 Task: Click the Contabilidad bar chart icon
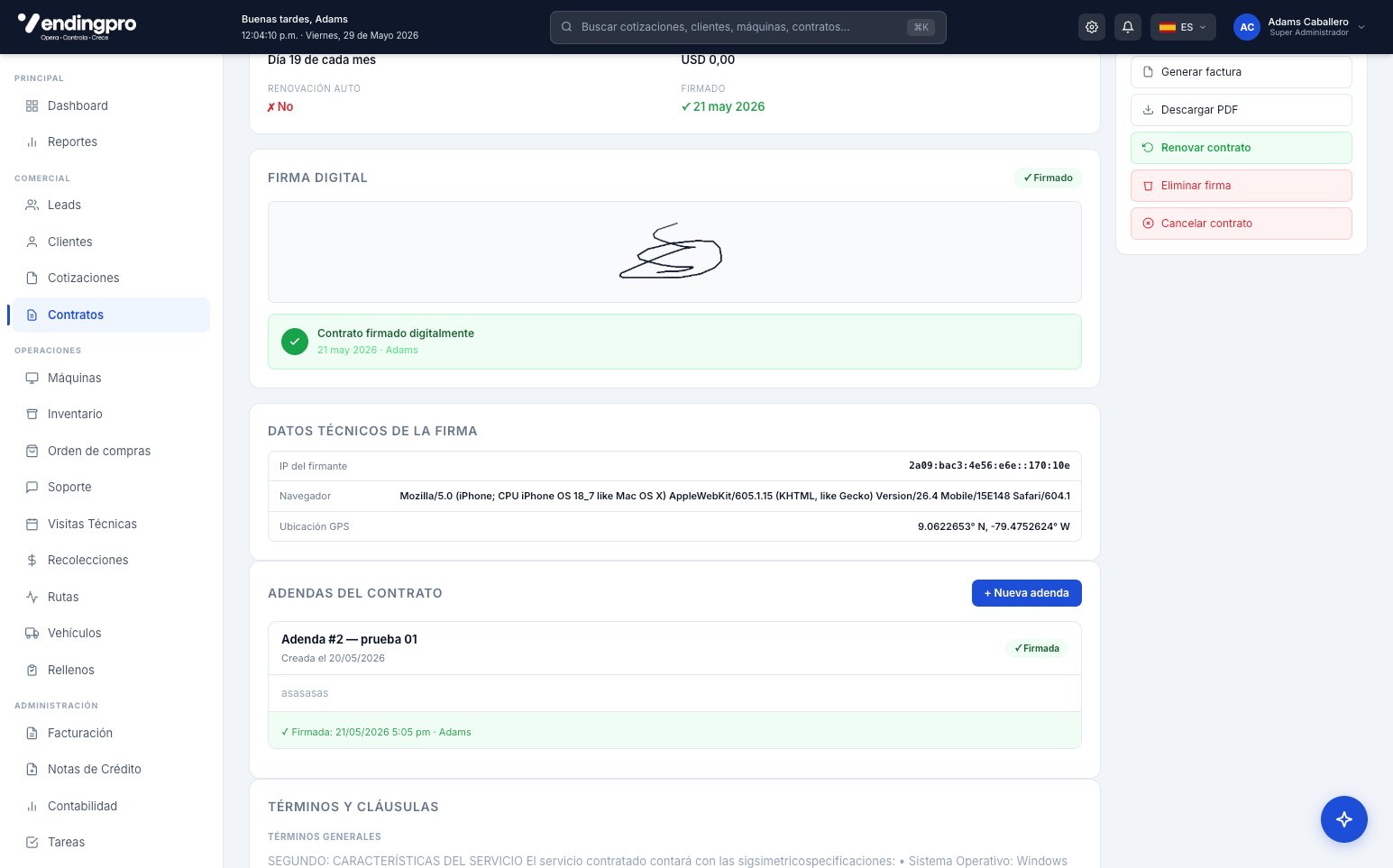32,806
